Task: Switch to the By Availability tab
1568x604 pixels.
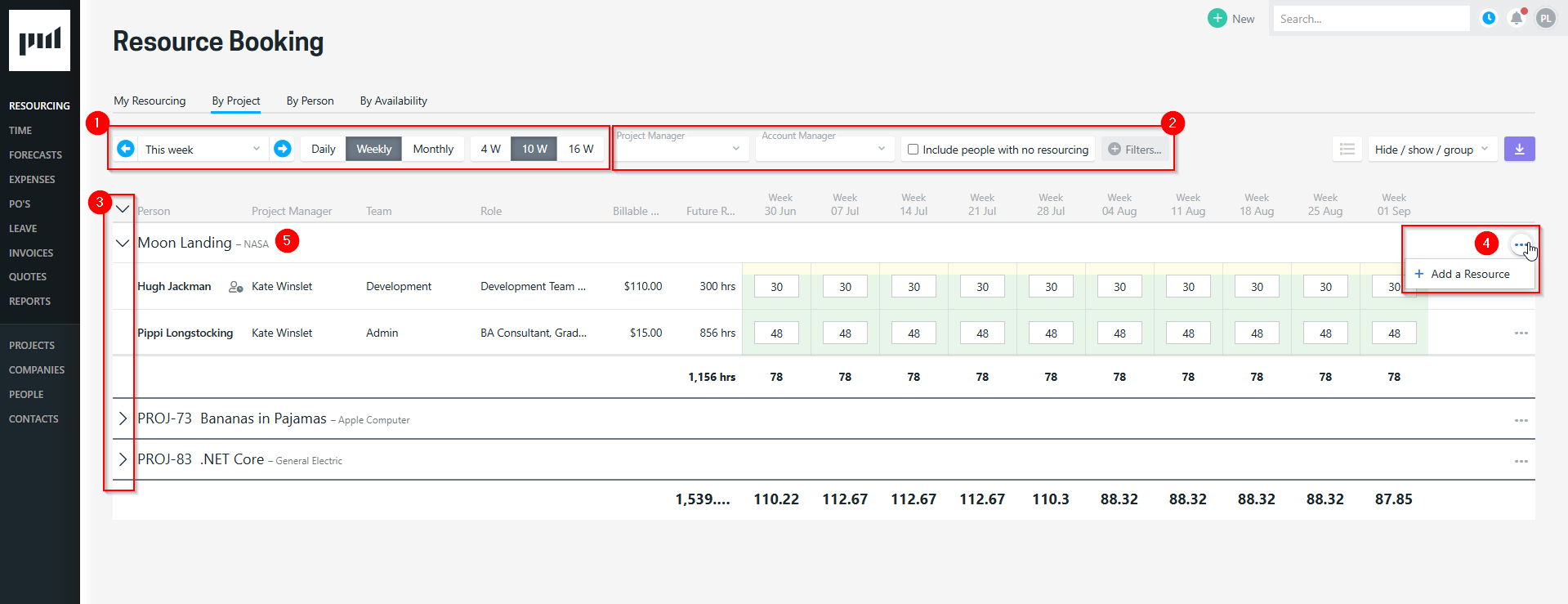Action: [393, 101]
